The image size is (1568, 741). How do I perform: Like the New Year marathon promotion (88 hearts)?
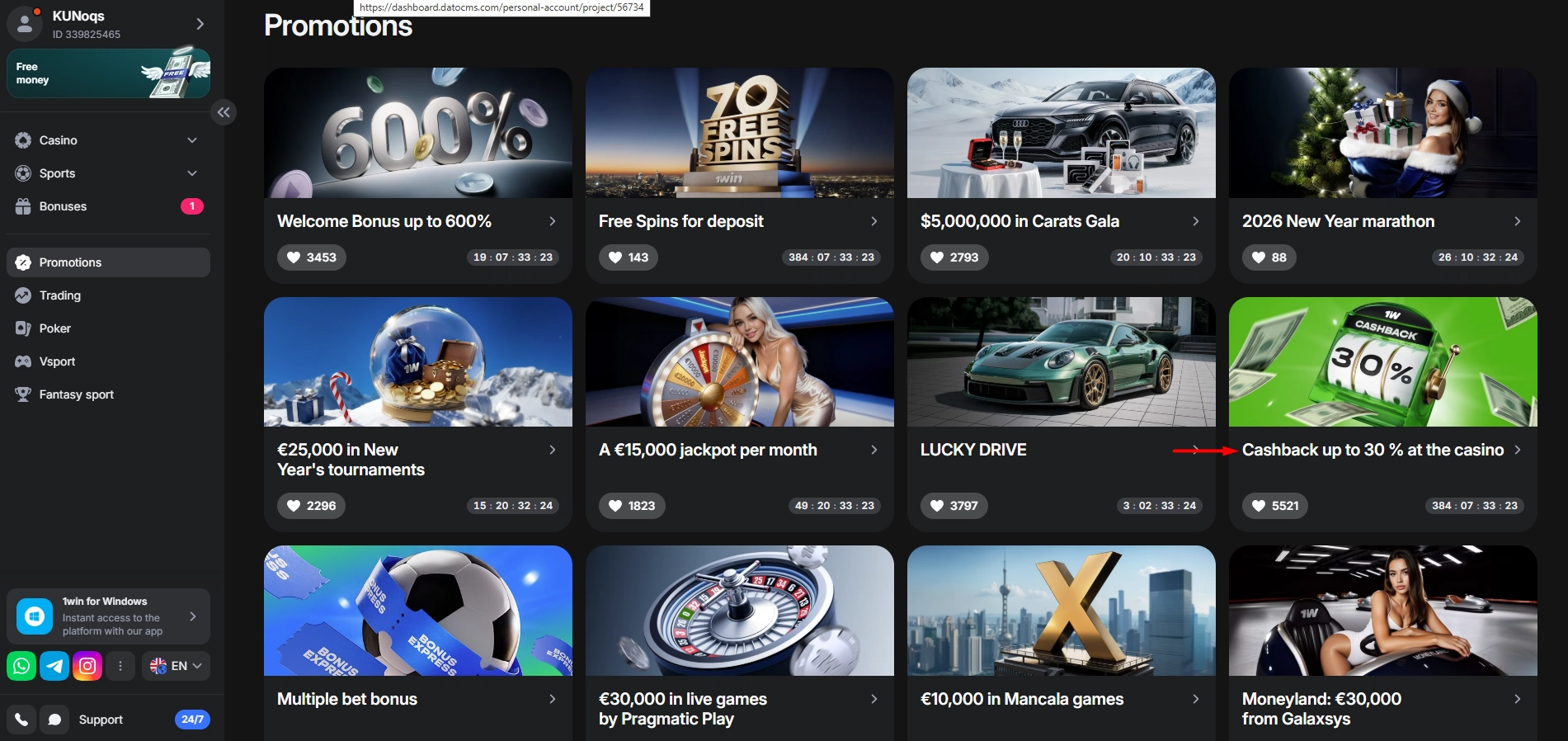pyautogui.click(x=1269, y=257)
